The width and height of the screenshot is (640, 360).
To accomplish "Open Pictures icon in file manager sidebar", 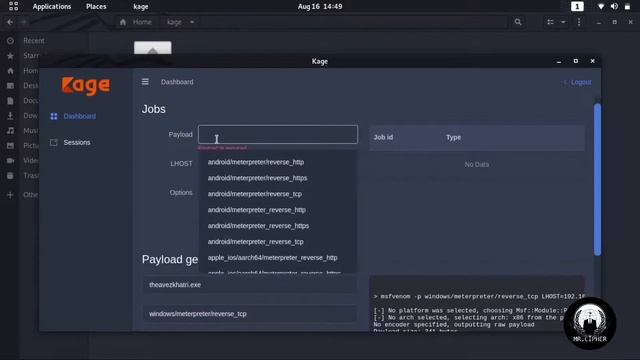I will (x=10, y=146).
